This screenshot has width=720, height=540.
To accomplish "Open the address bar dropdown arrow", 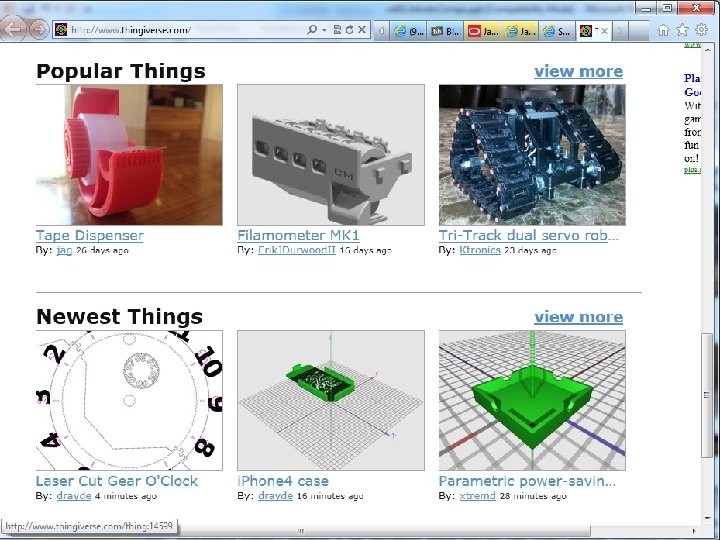I will pyautogui.click(x=324, y=30).
